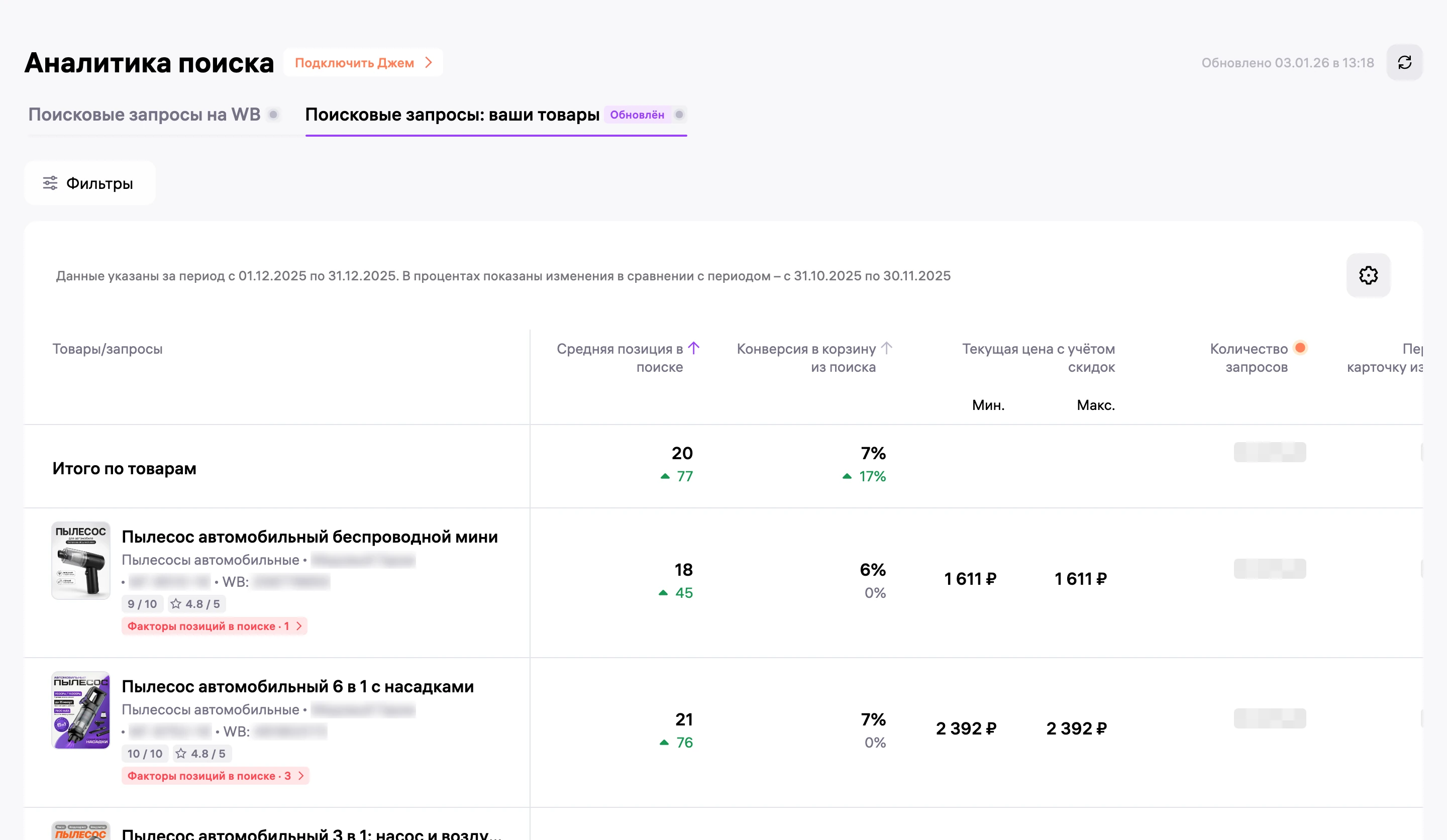This screenshot has height=840, width=1447.
Task: Click the star rating 4.8 / 5 of 6 в 1 vacuum
Action: click(201, 753)
